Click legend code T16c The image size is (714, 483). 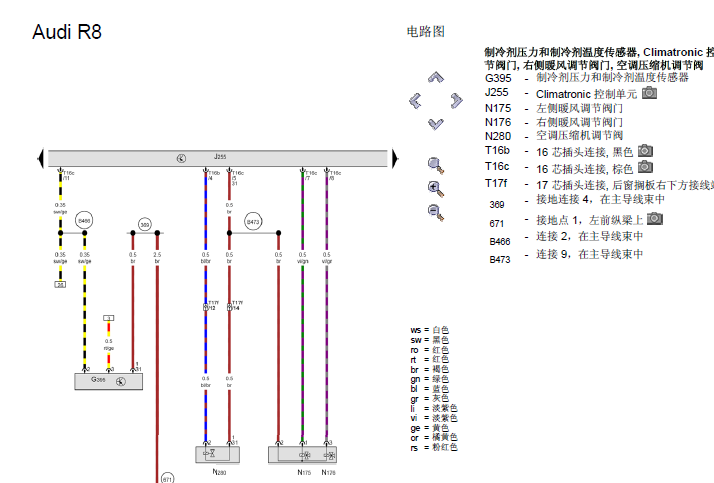click(x=497, y=167)
